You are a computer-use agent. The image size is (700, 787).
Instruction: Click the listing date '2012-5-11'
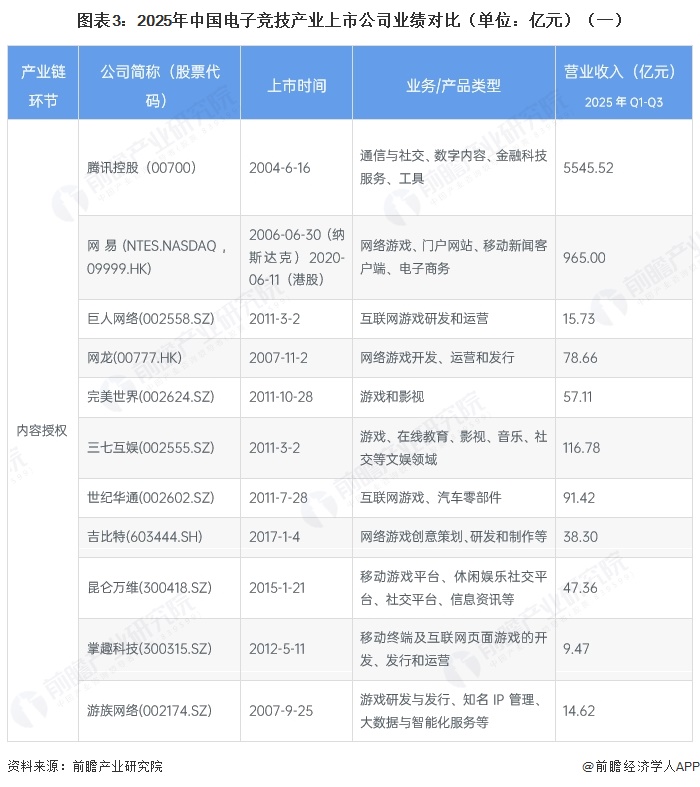(x=277, y=649)
